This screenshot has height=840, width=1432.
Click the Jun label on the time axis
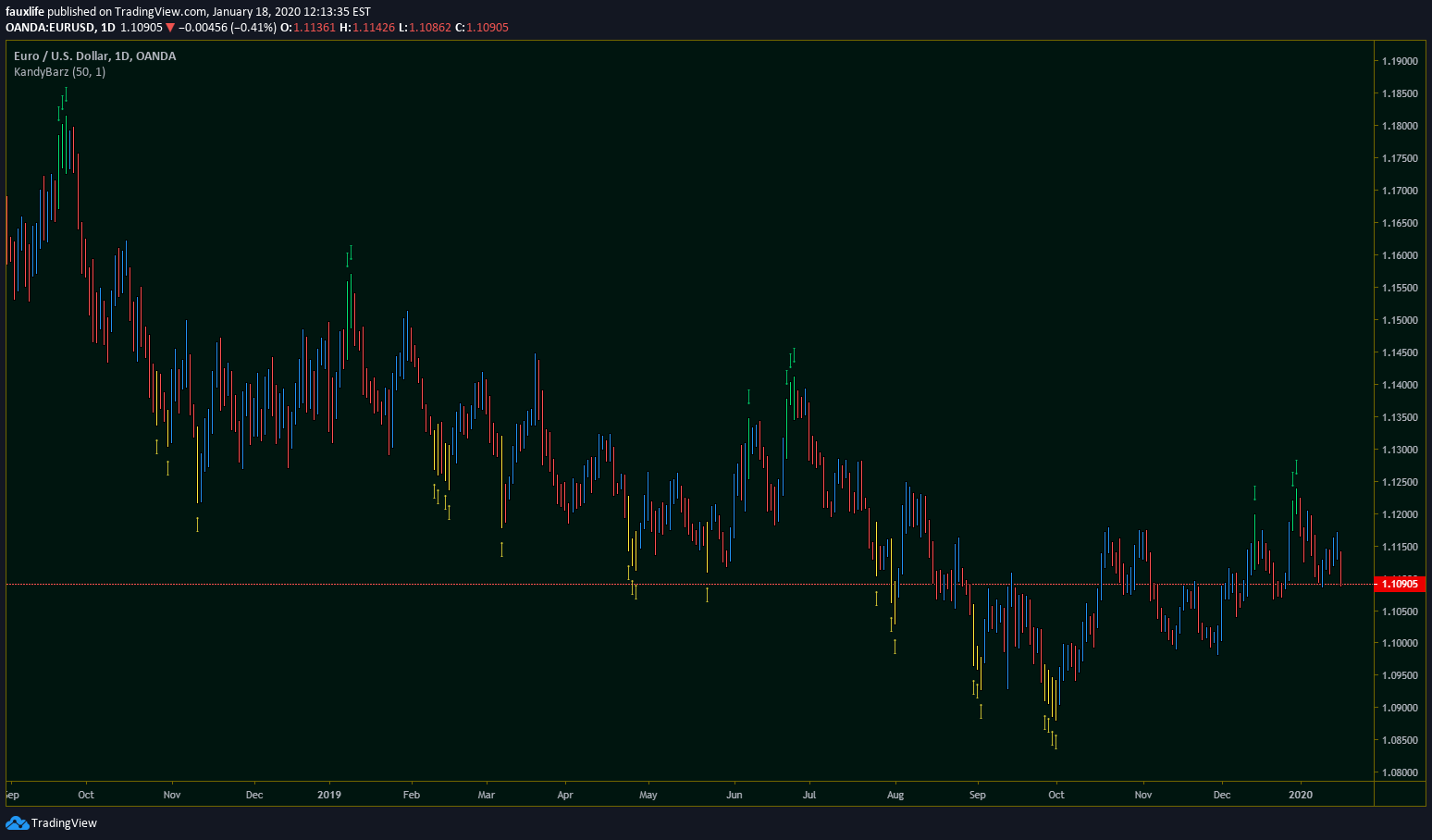click(x=734, y=795)
